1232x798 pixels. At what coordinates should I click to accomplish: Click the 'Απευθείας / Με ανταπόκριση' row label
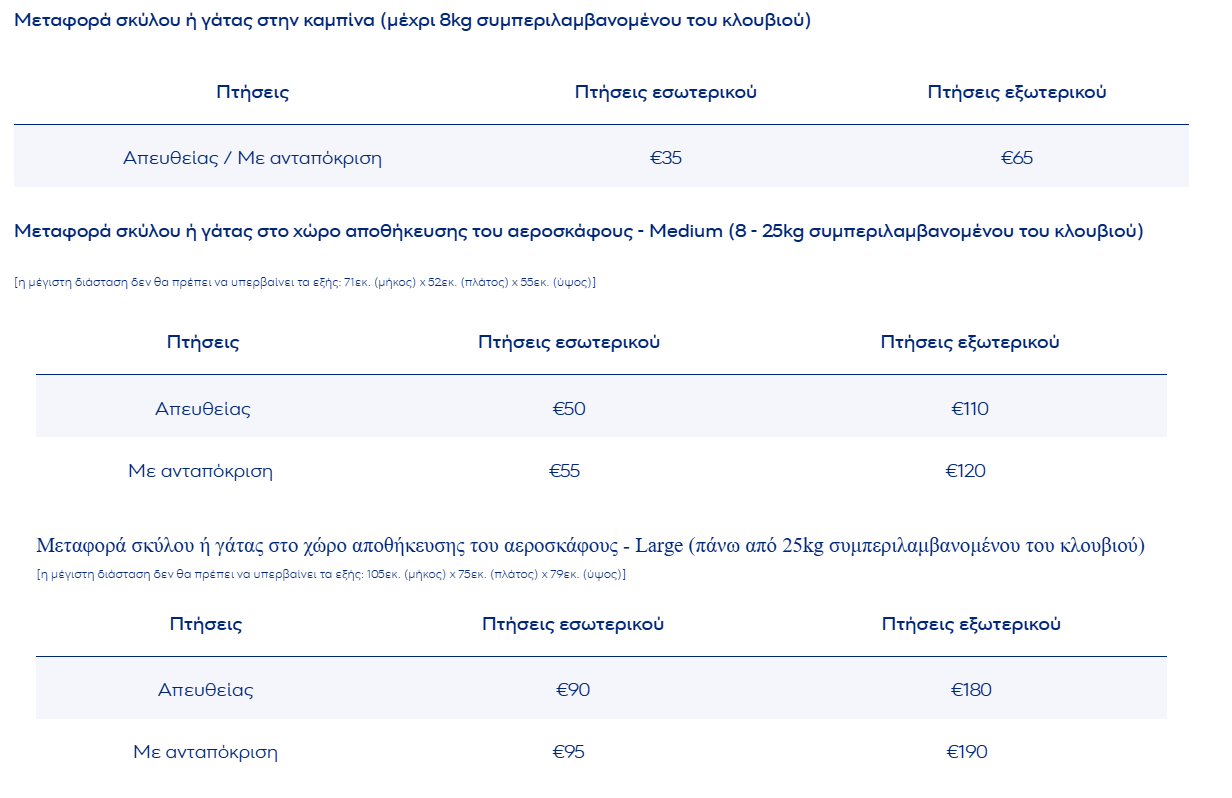[x=253, y=158]
